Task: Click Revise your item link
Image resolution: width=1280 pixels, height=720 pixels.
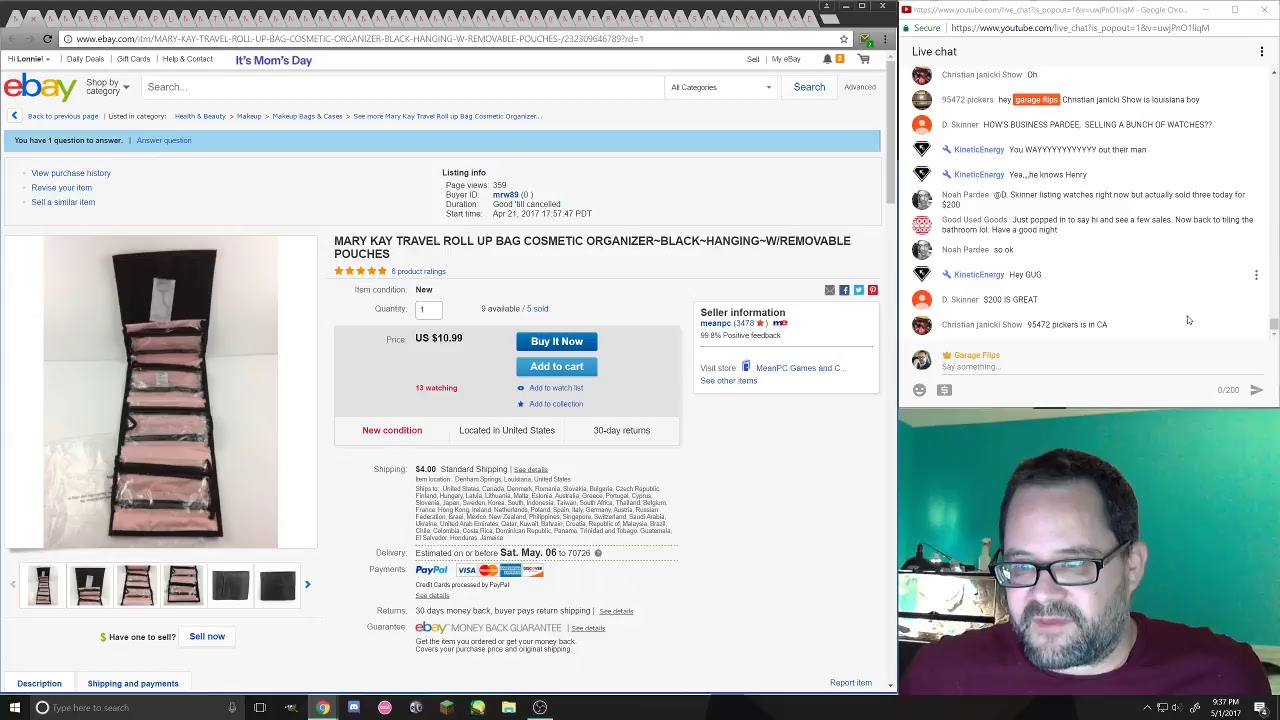Action: (61, 188)
